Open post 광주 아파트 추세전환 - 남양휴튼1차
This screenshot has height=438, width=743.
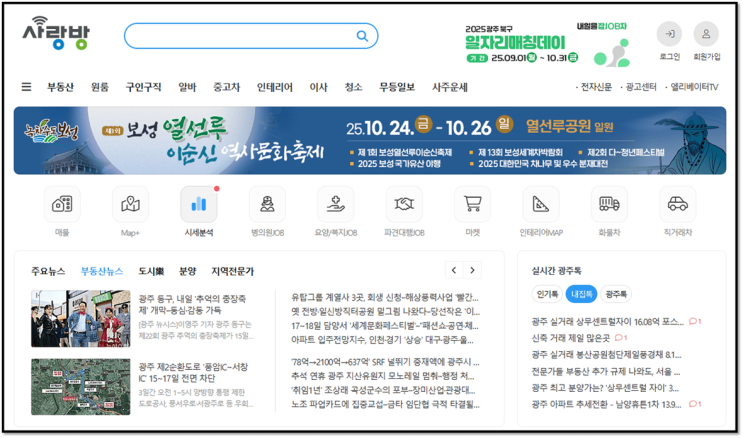[607, 404]
